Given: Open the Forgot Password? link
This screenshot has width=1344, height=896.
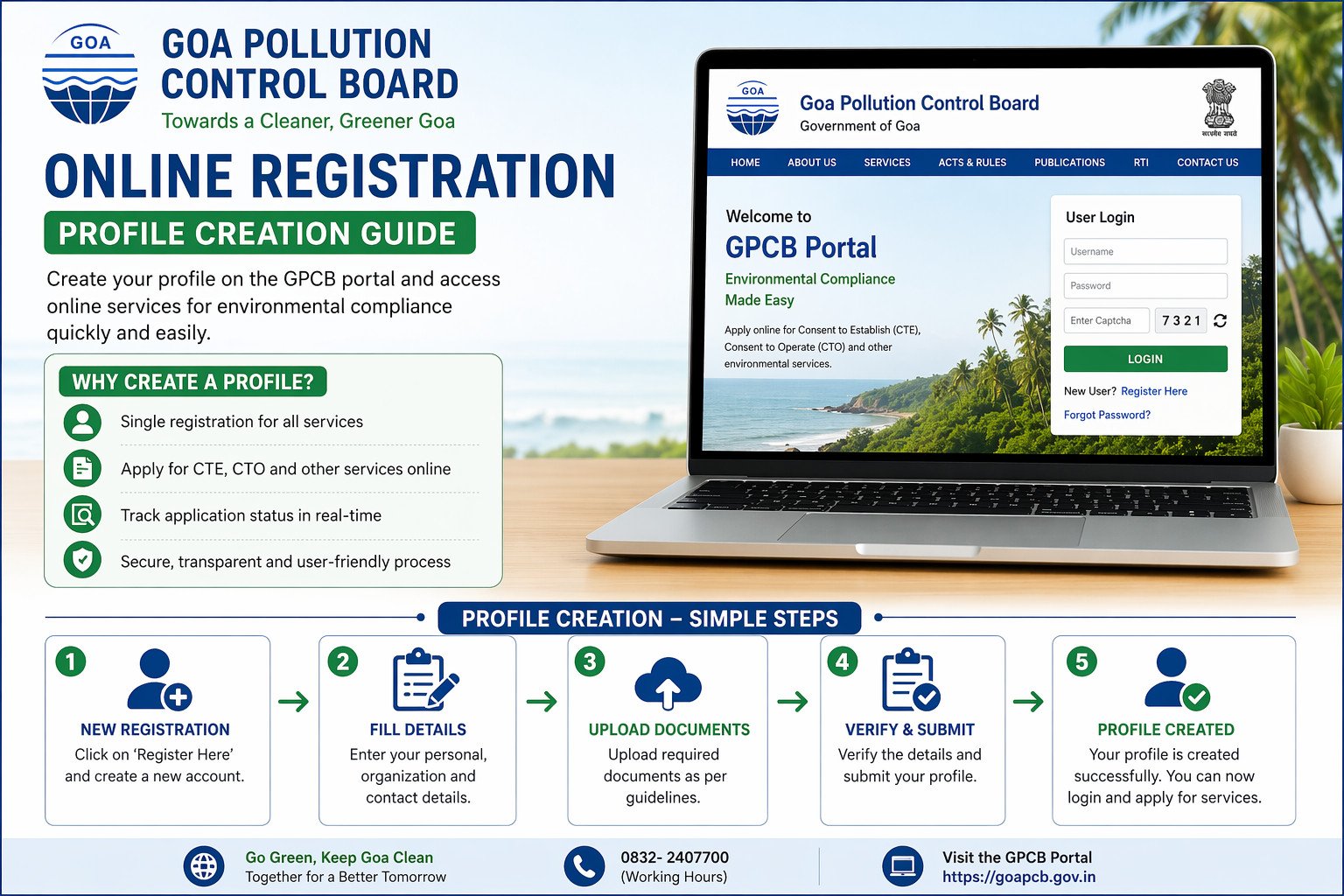Looking at the screenshot, I should click(x=1107, y=415).
